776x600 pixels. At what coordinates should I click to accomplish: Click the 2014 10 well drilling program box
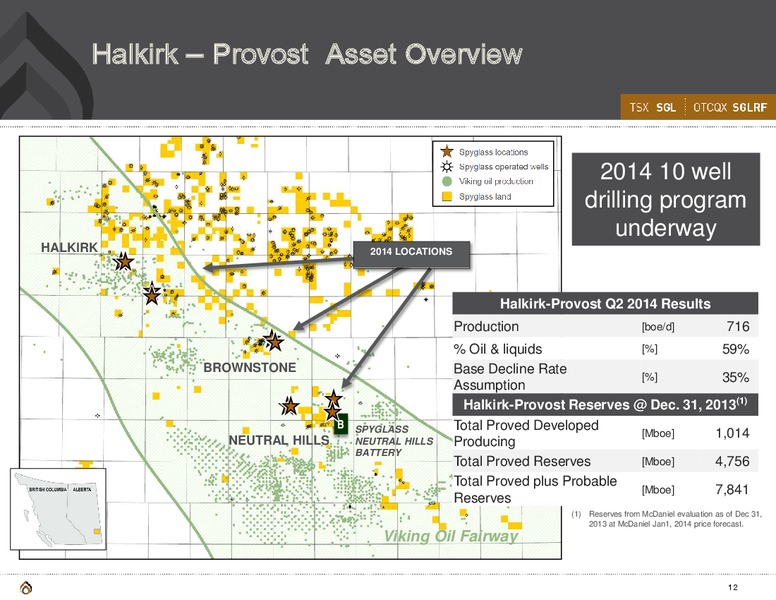pos(666,199)
